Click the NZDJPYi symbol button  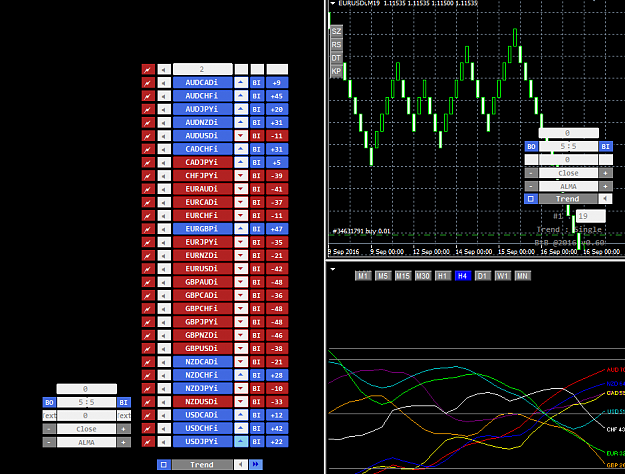coord(202,389)
